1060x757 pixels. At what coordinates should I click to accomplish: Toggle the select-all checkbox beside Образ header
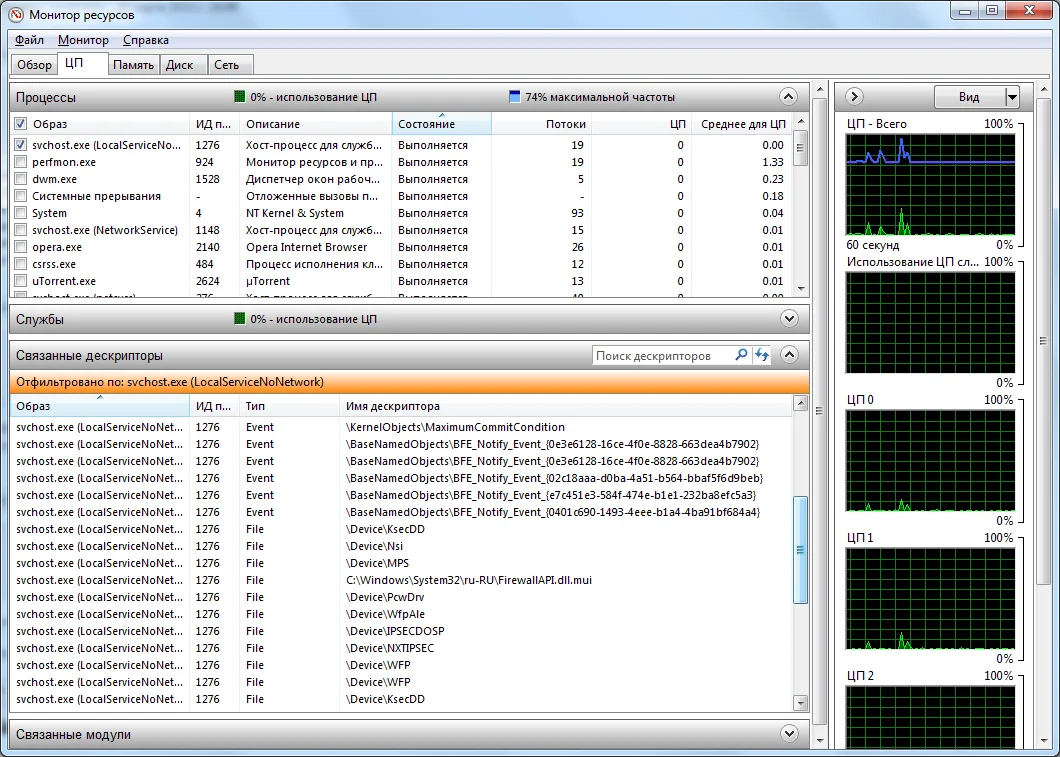[21, 124]
